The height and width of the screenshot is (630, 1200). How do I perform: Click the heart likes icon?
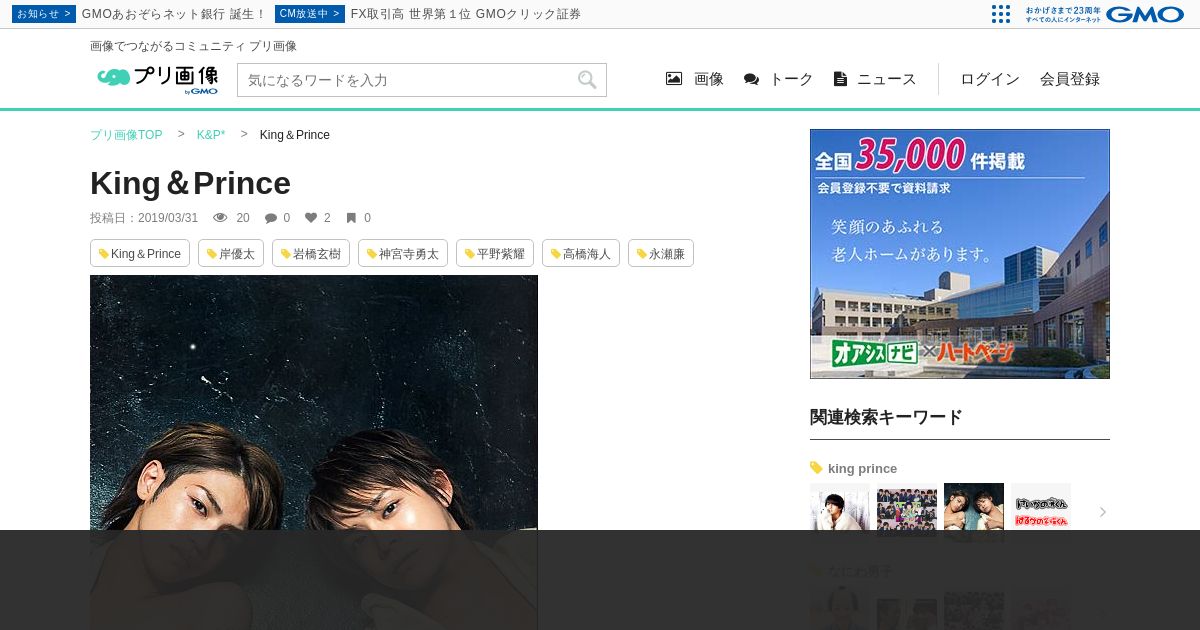(311, 218)
